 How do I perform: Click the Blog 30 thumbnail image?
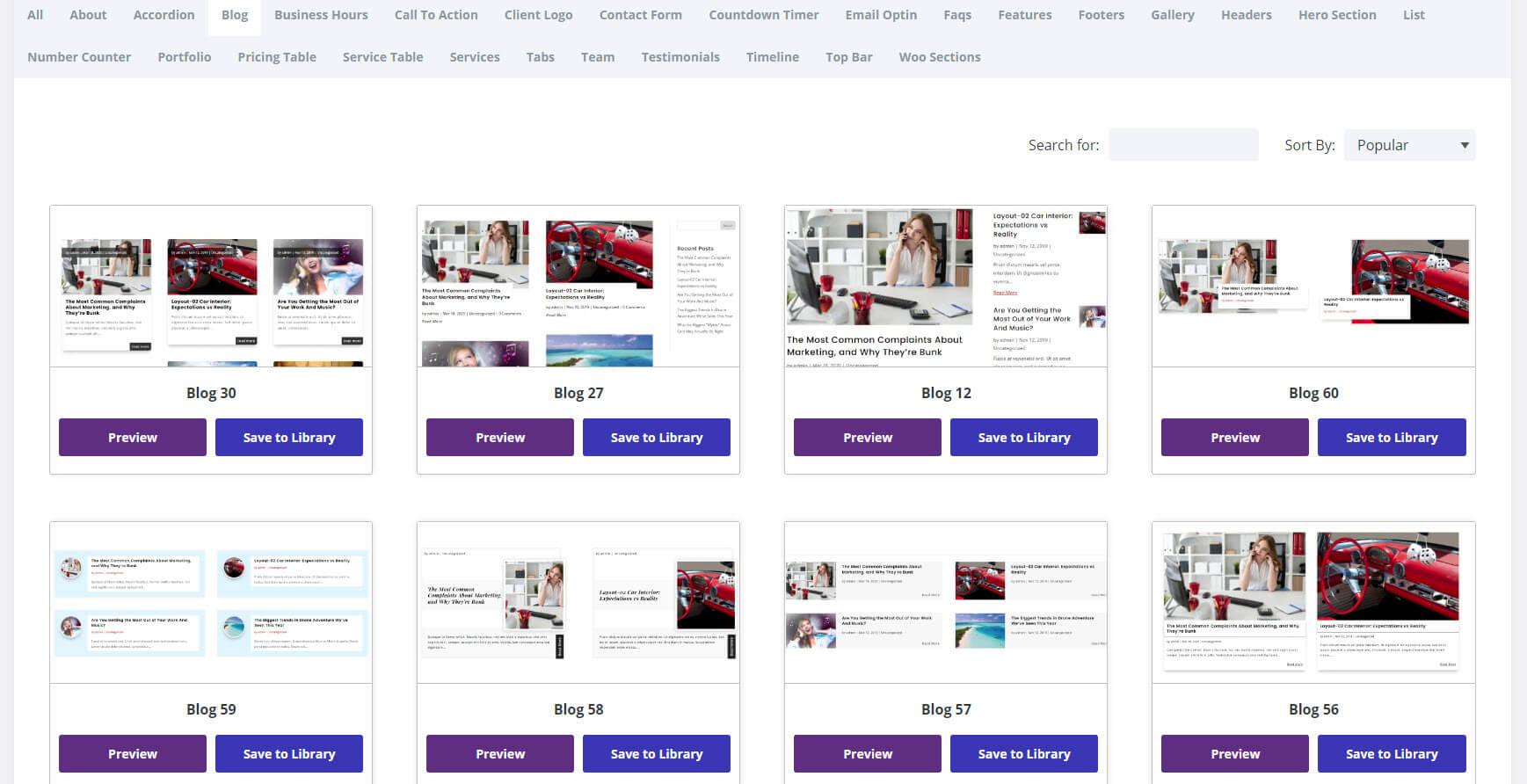211,287
